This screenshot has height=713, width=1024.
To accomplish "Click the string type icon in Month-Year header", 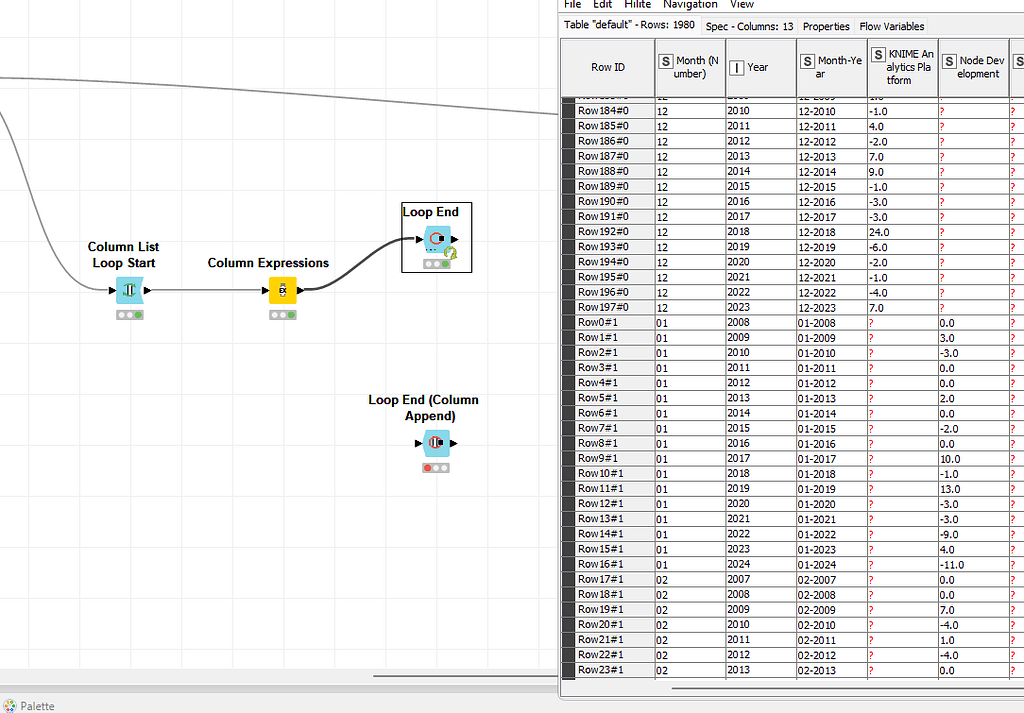I will click(808, 61).
